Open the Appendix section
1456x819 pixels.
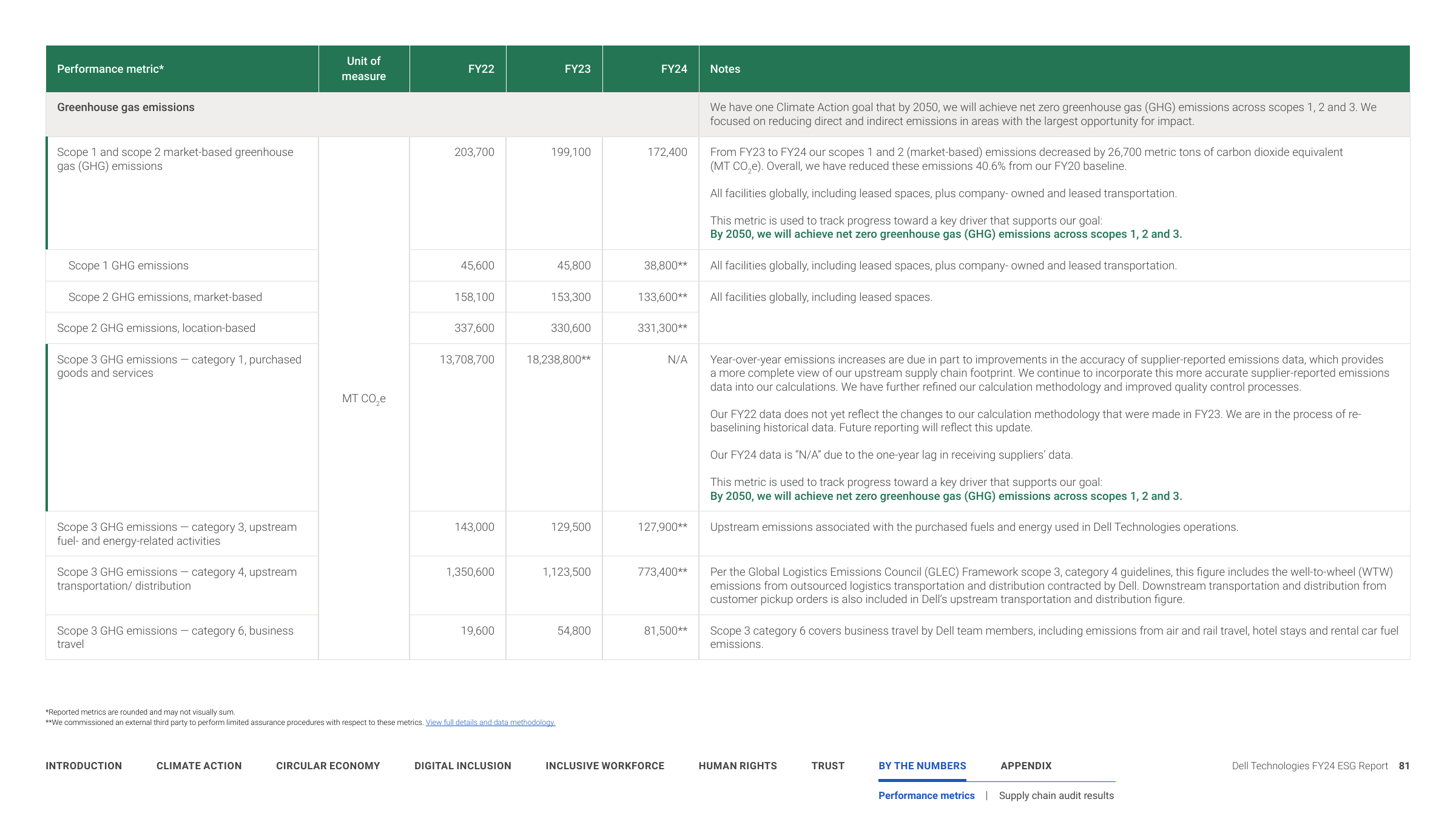1026,766
